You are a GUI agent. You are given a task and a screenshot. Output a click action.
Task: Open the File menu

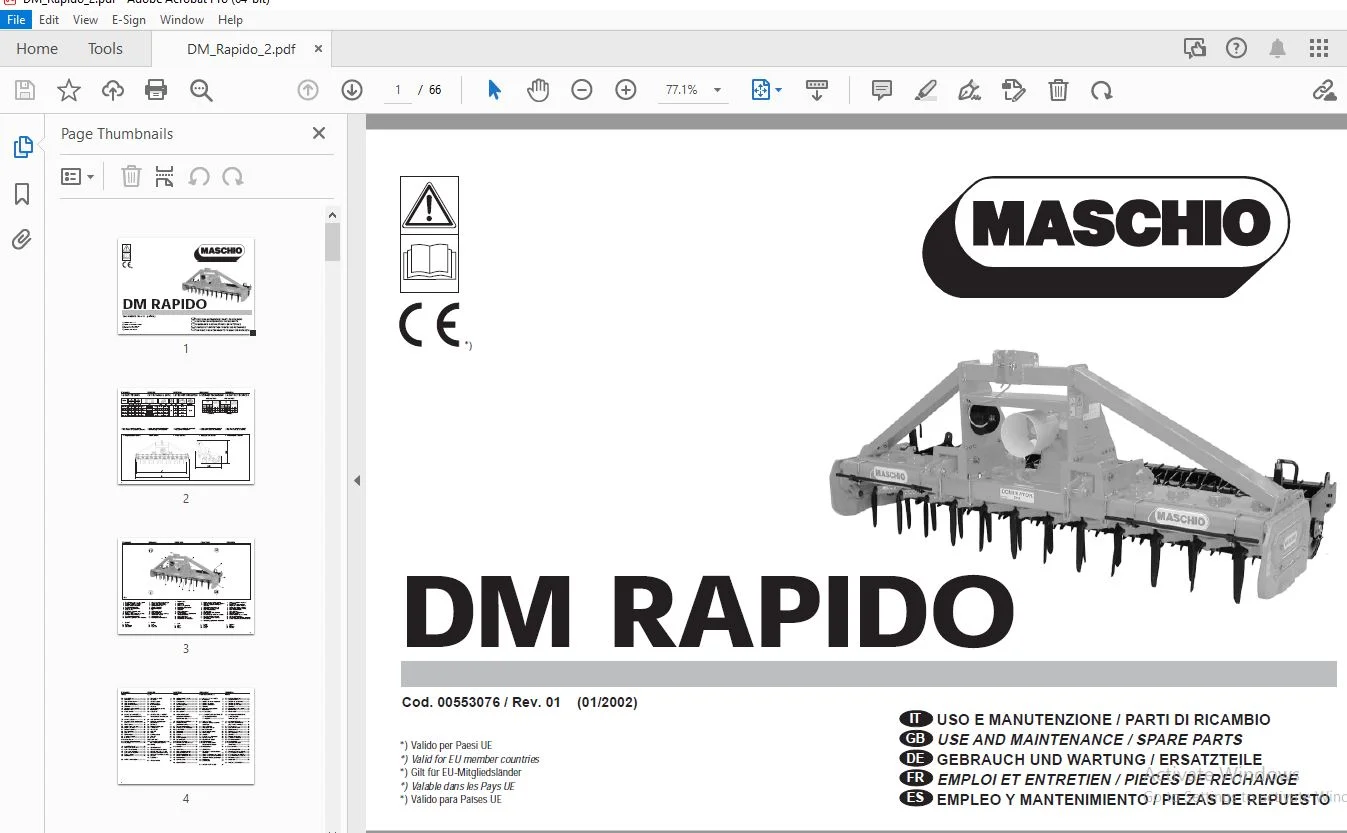pyautogui.click(x=17, y=19)
